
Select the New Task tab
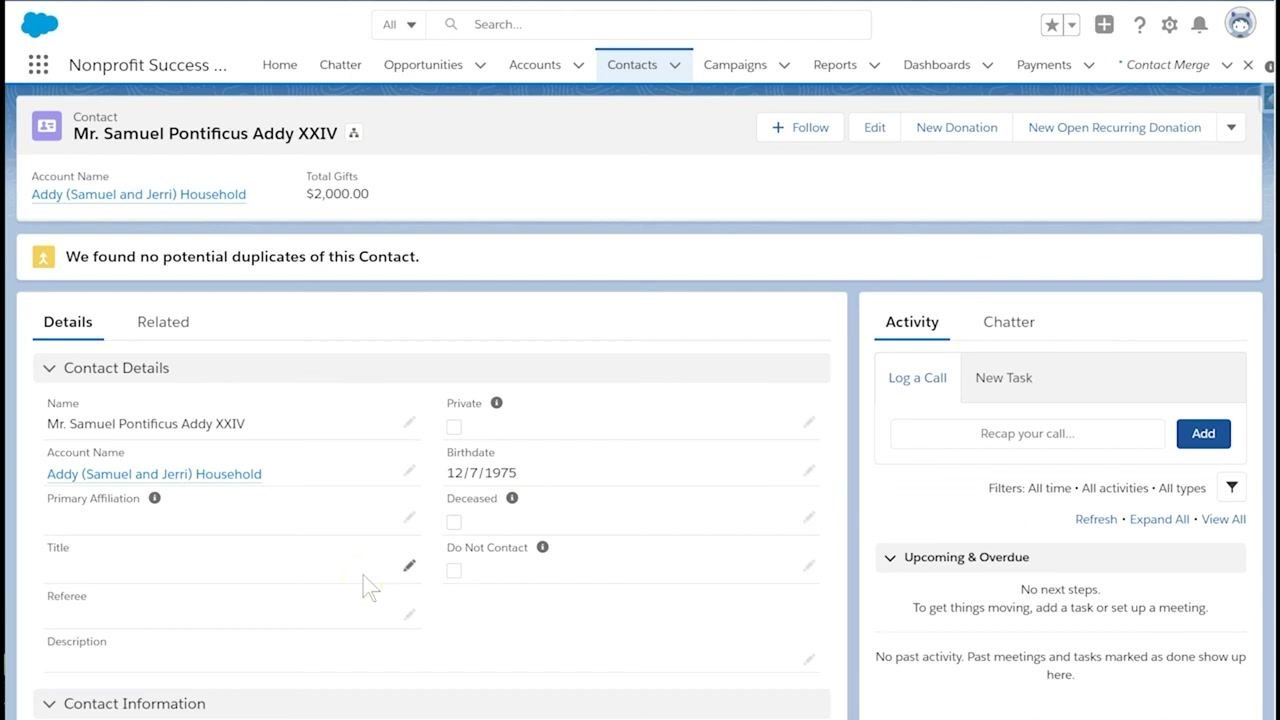(x=1004, y=378)
